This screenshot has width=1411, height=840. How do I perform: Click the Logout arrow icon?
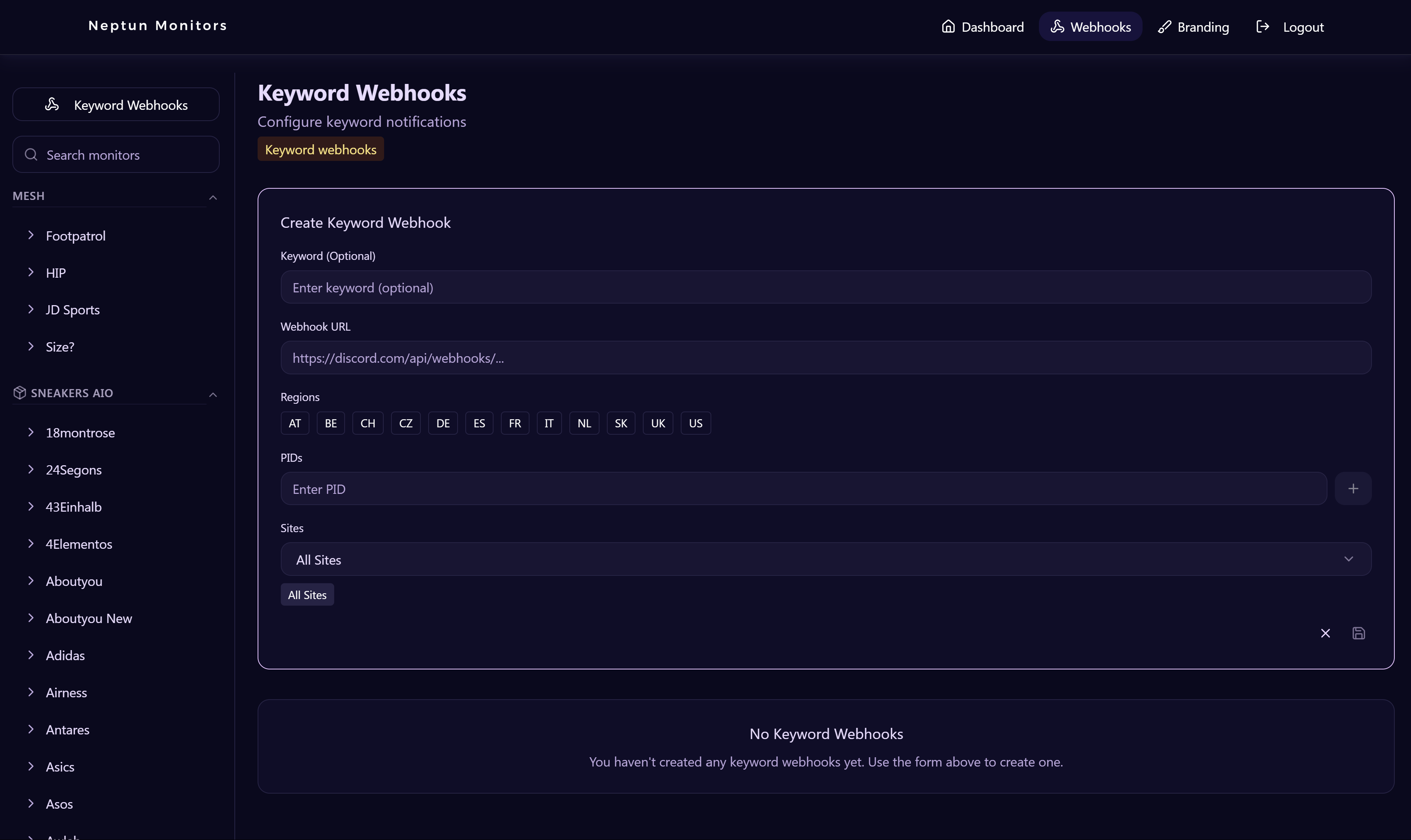[1263, 27]
